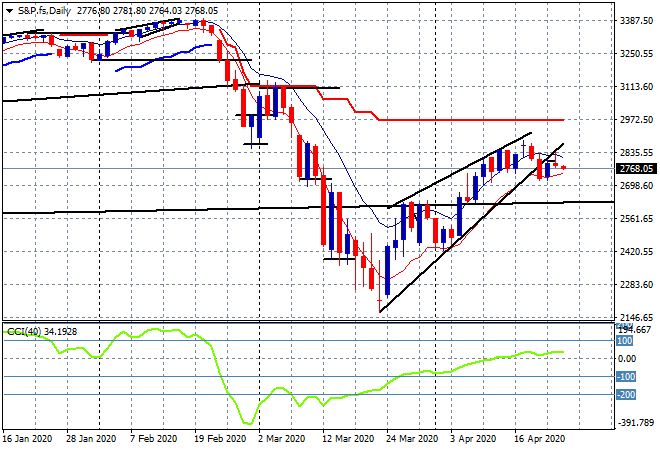Image resolution: width=660 pixels, height=450 pixels.
Task: Click the 28 Jan 2020 date label
Action: [91, 439]
